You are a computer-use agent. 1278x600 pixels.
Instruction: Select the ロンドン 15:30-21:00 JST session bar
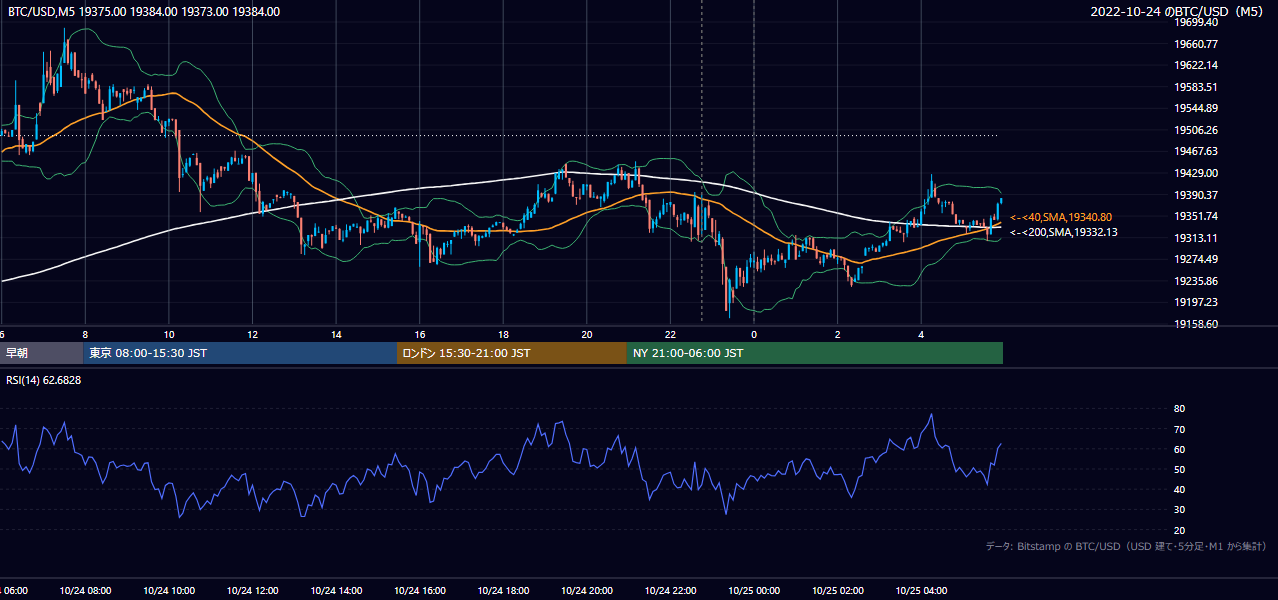(512, 353)
